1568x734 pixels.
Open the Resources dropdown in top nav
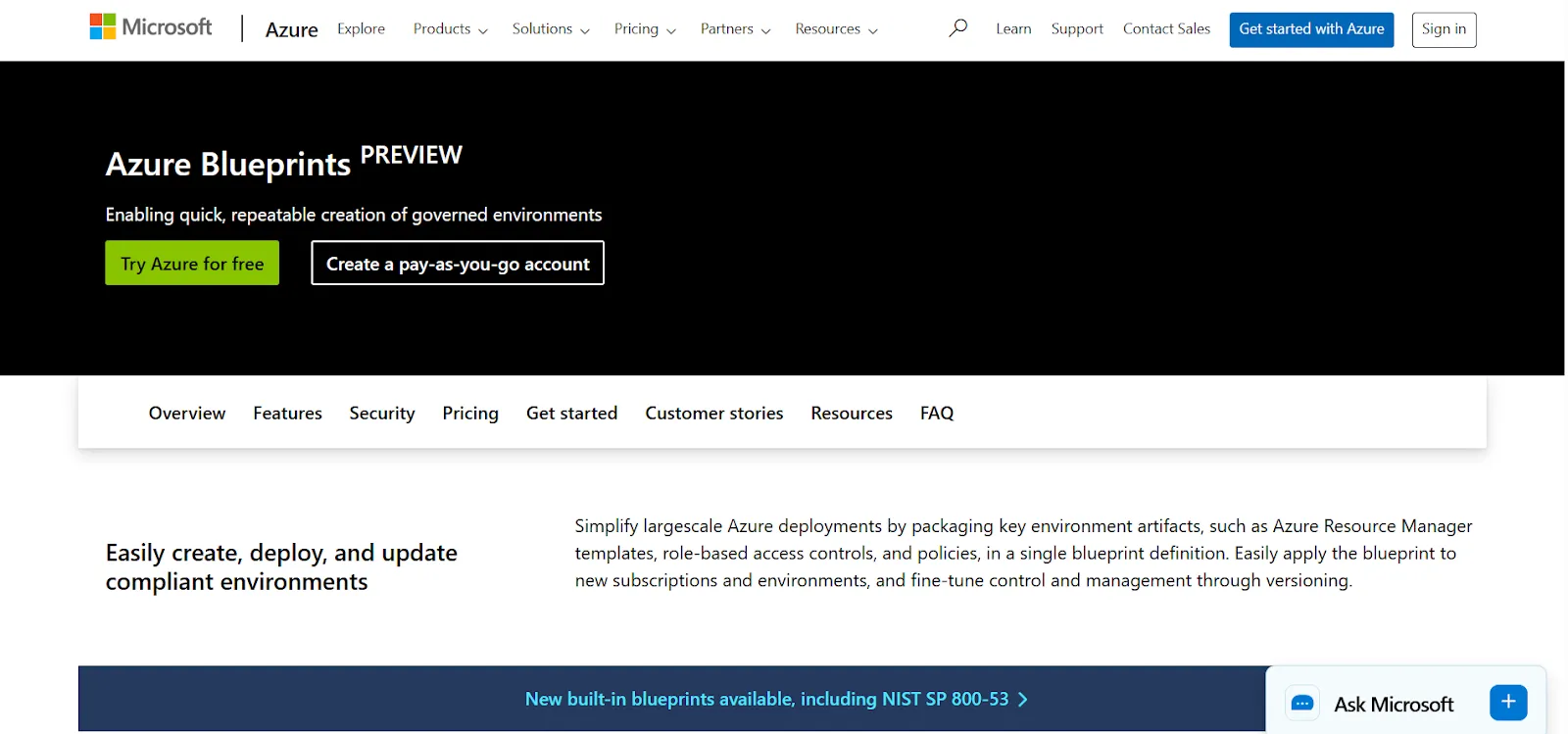(836, 29)
